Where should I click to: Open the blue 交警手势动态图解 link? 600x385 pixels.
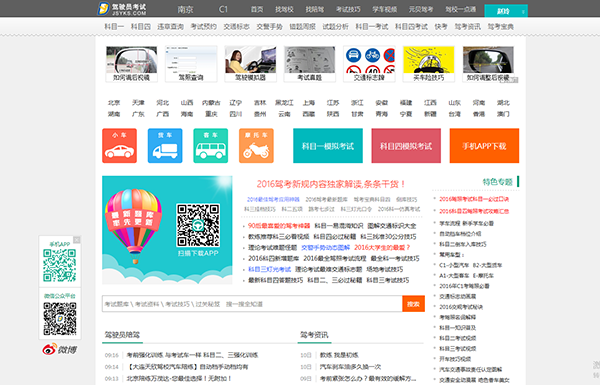point(326,248)
